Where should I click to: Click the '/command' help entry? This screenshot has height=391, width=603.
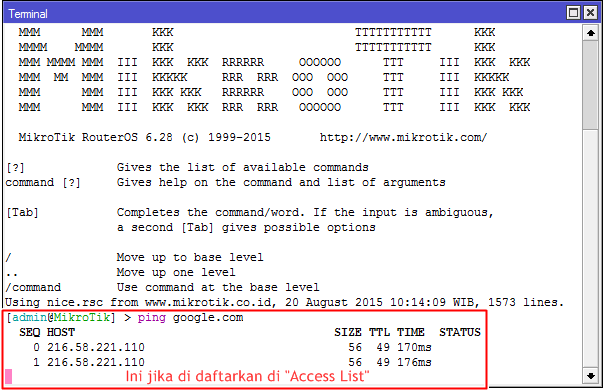pyautogui.click(x=33, y=287)
